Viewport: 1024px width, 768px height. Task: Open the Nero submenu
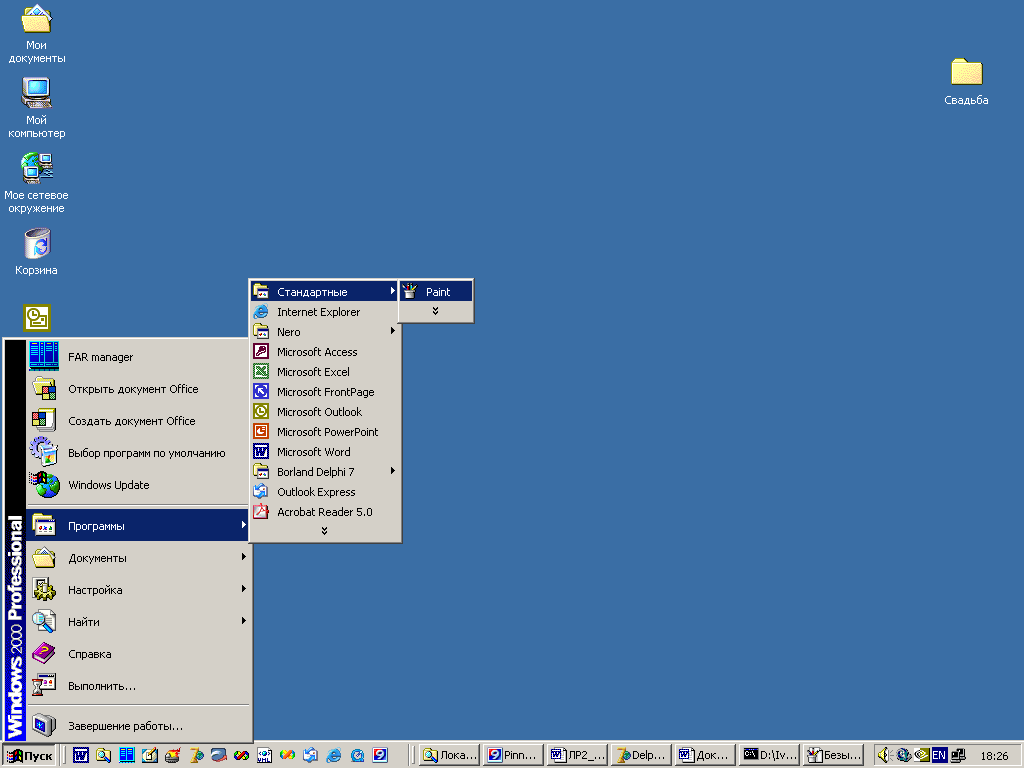(325, 332)
